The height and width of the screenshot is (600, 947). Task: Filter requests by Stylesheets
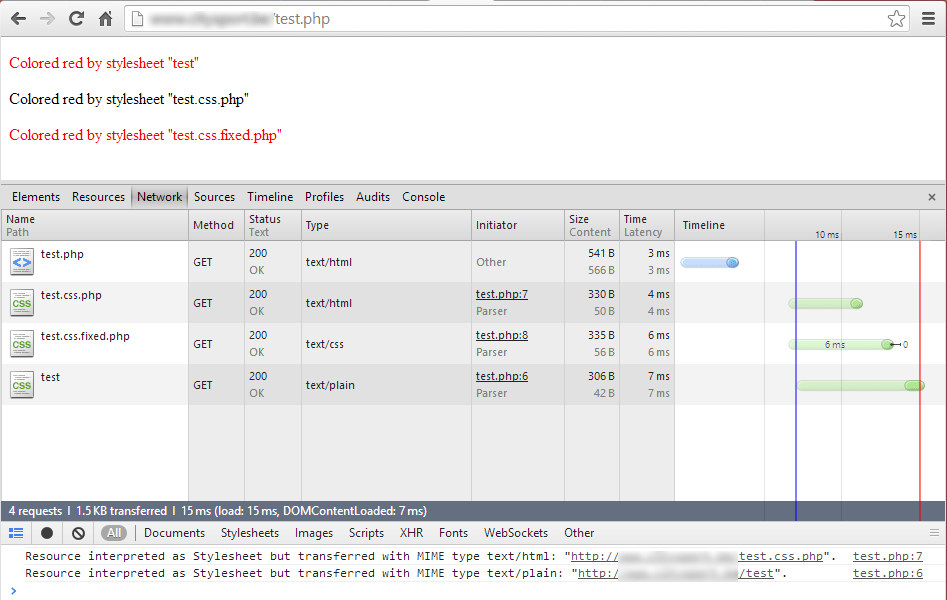[x=250, y=533]
